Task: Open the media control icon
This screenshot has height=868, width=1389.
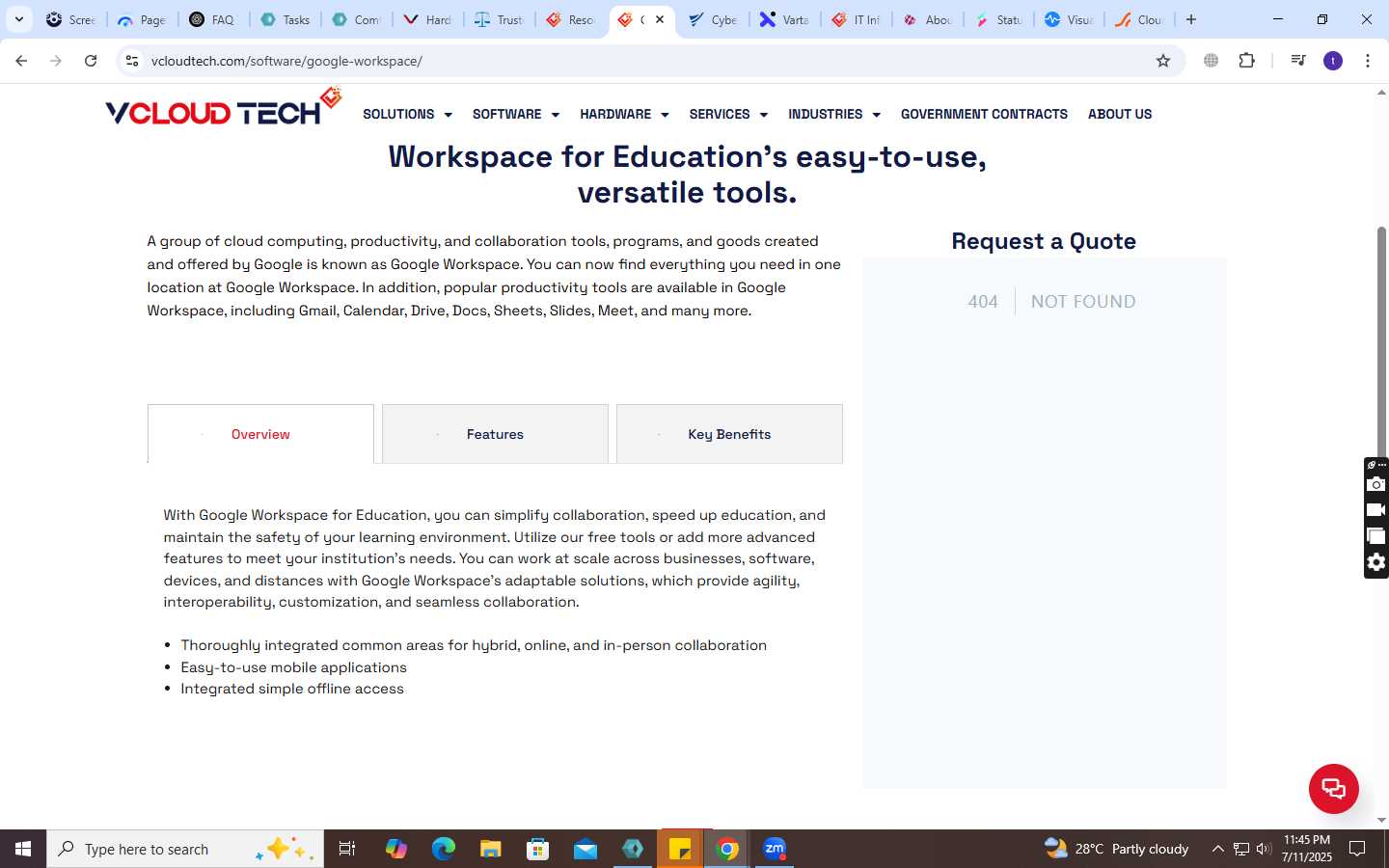Action: [x=1298, y=61]
